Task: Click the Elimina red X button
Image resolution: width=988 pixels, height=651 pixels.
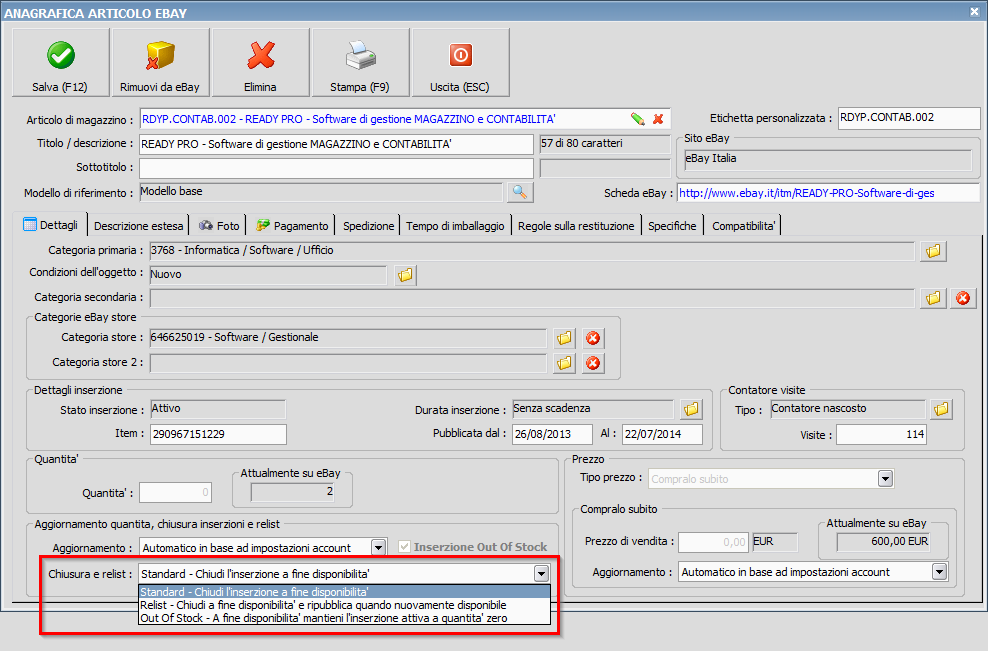Action: coord(260,62)
